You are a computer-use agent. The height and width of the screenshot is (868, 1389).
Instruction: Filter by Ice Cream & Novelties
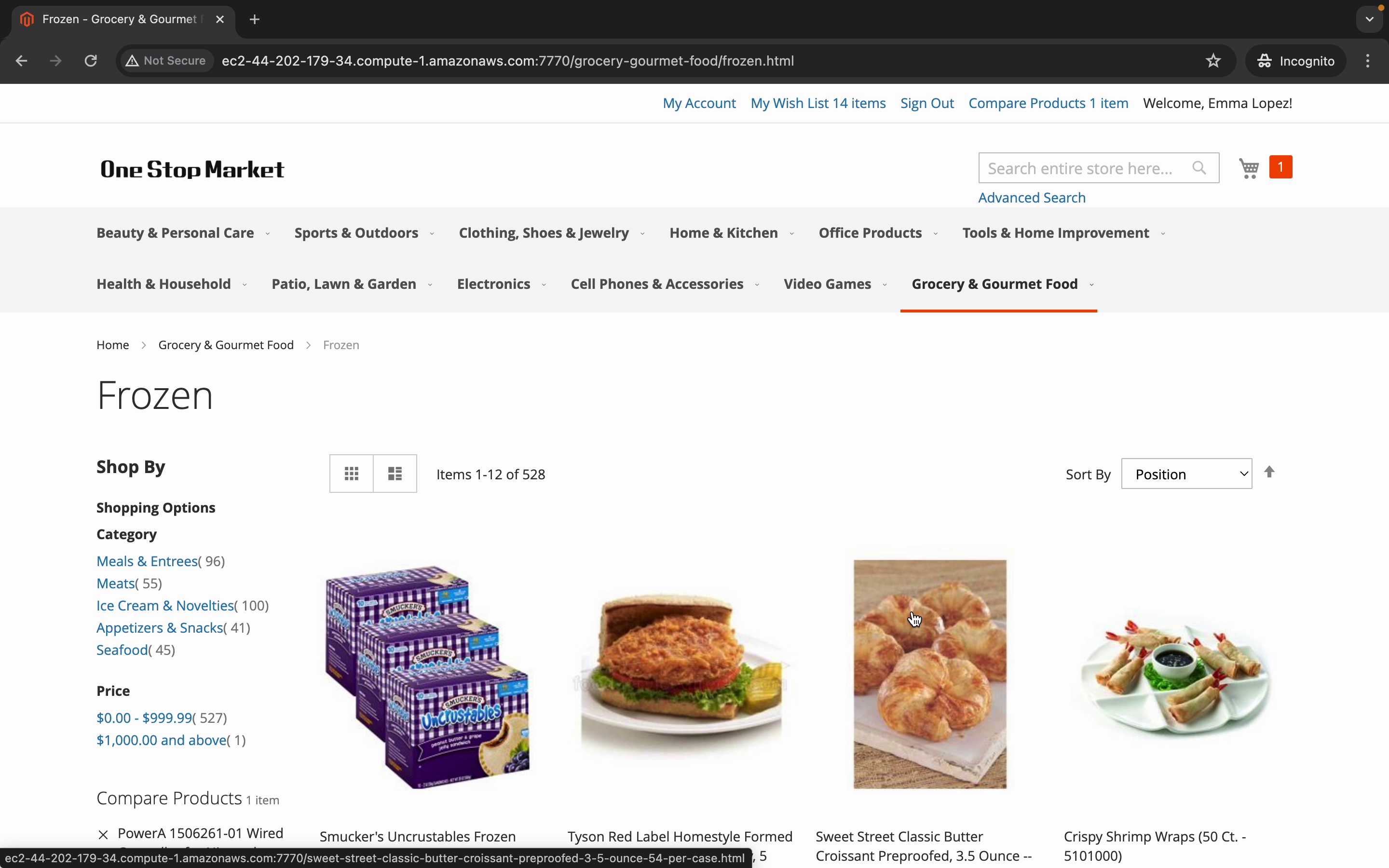(165, 606)
